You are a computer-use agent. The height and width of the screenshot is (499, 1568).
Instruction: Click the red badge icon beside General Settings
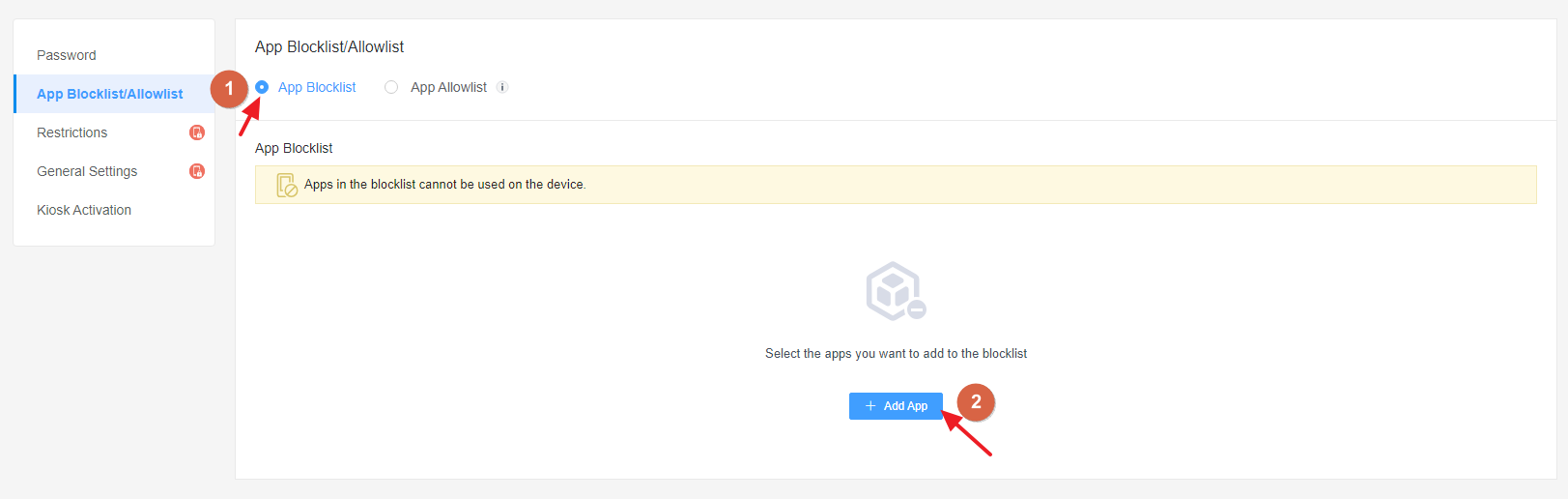197,171
